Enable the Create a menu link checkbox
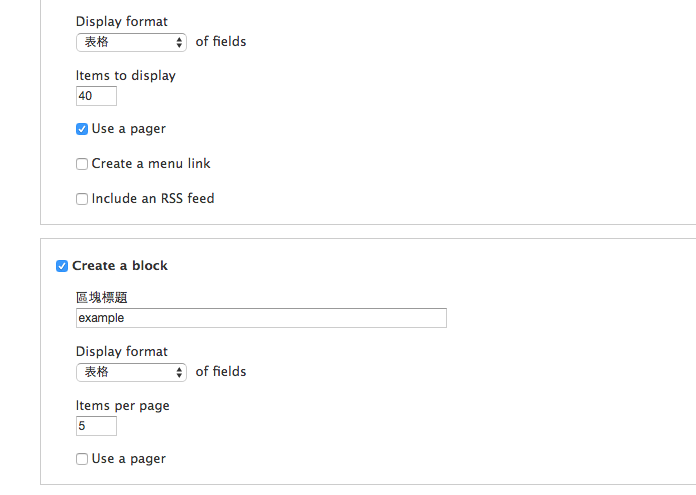The width and height of the screenshot is (696, 495). click(82, 164)
